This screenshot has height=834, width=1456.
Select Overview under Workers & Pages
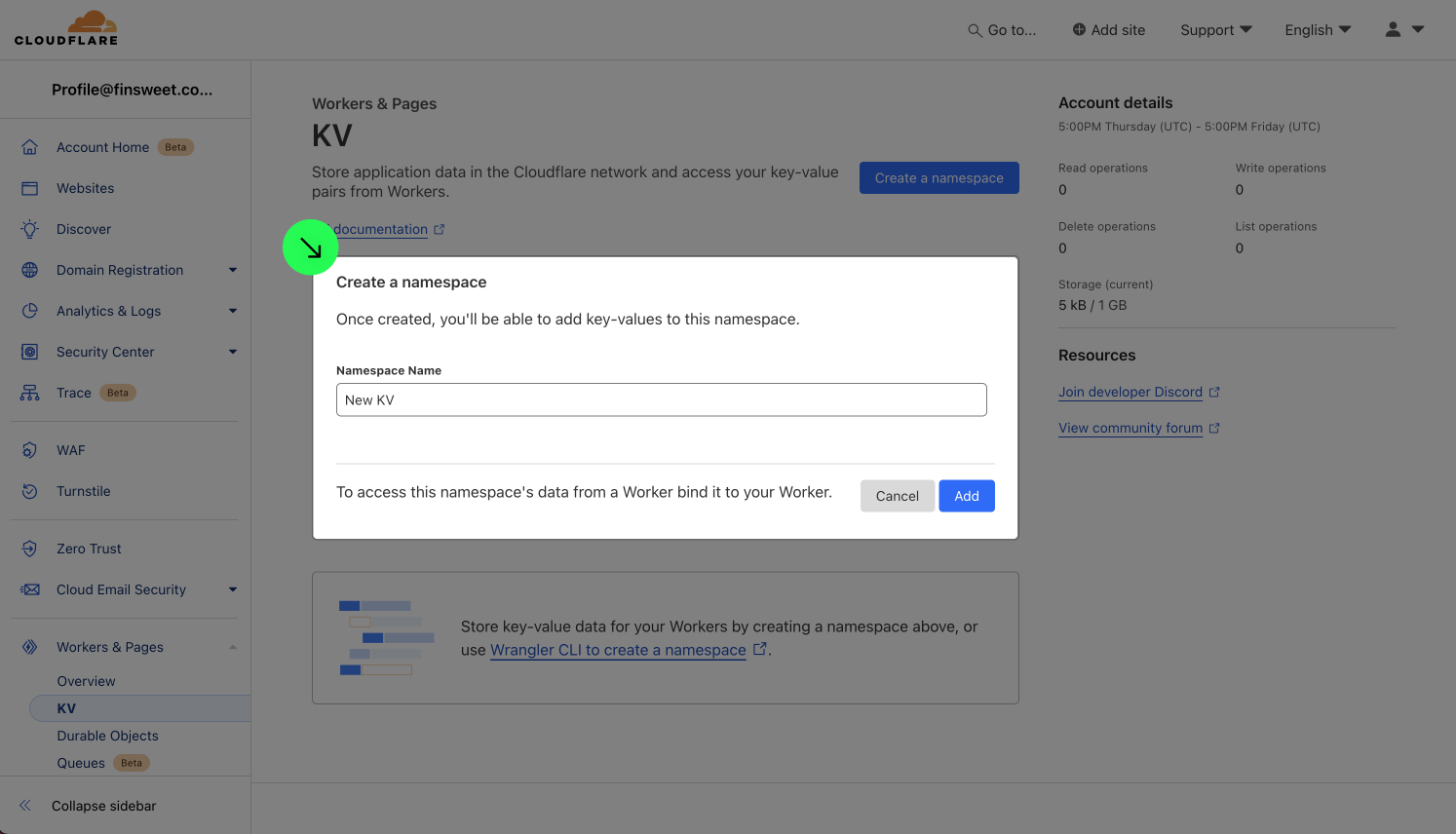point(86,681)
